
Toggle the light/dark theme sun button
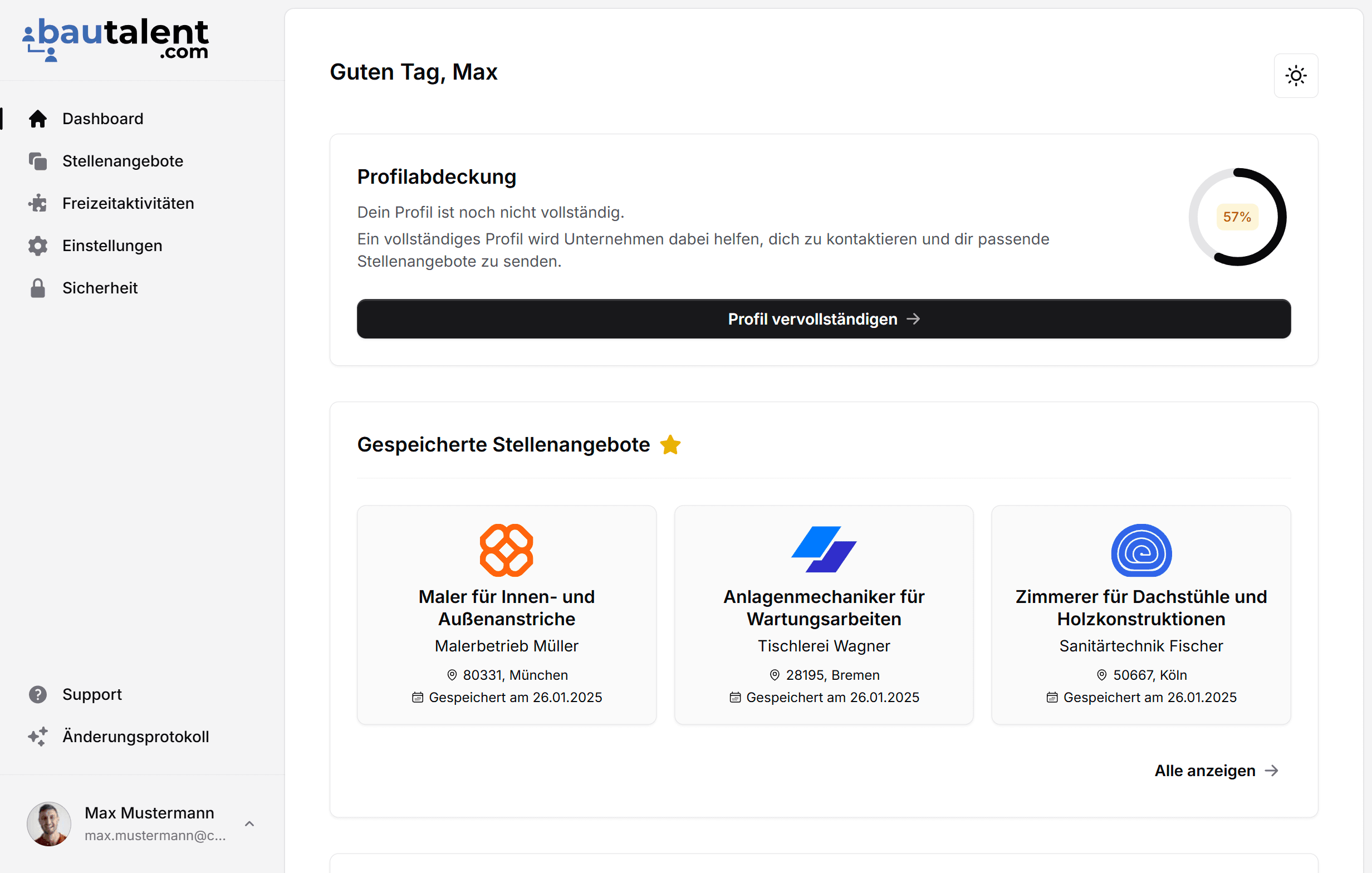(1296, 76)
